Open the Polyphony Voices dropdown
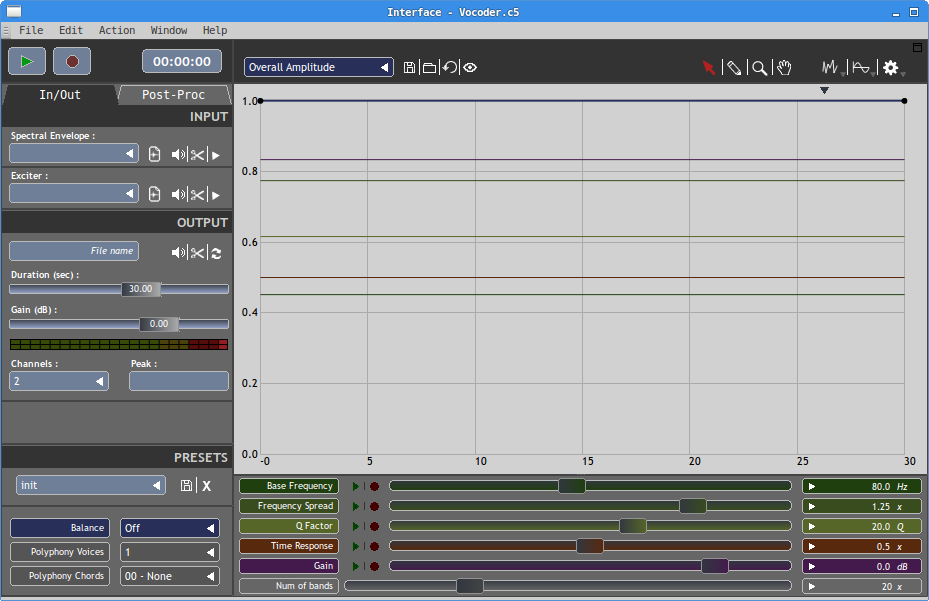The width and height of the screenshot is (929, 601). click(x=170, y=552)
